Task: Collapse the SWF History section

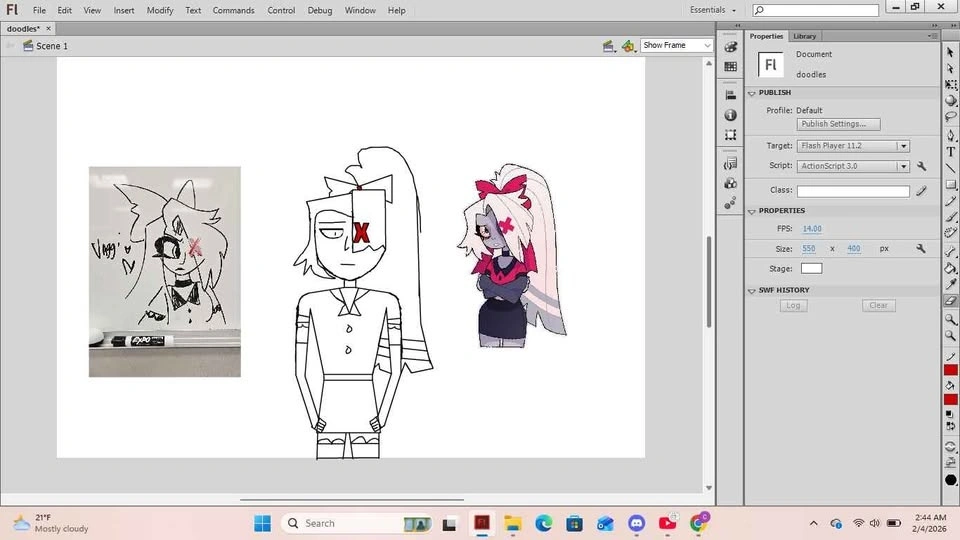Action: (x=752, y=291)
